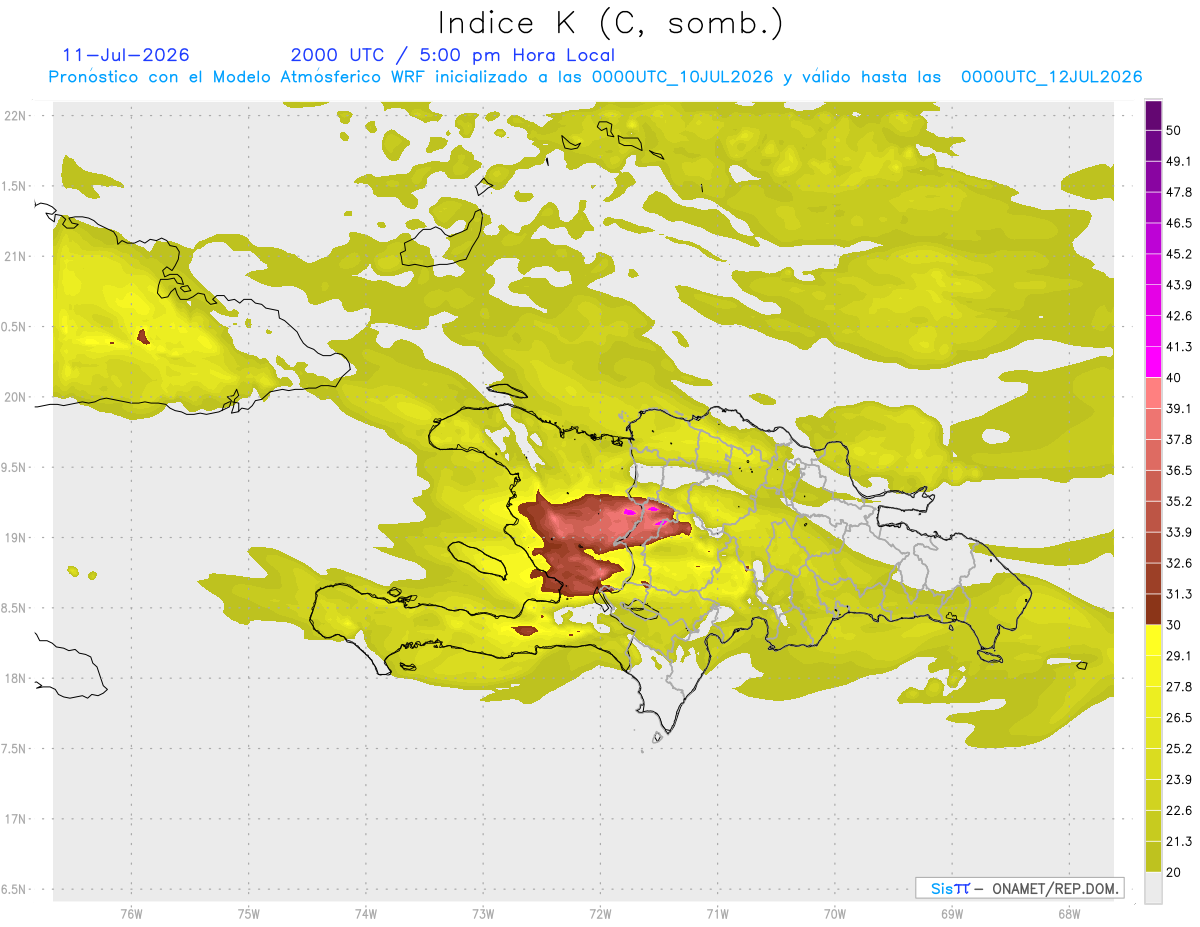Screen dimensions: 1200x927
Task: Click the color bar value "39.1"
Action: tap(1179, 408)
